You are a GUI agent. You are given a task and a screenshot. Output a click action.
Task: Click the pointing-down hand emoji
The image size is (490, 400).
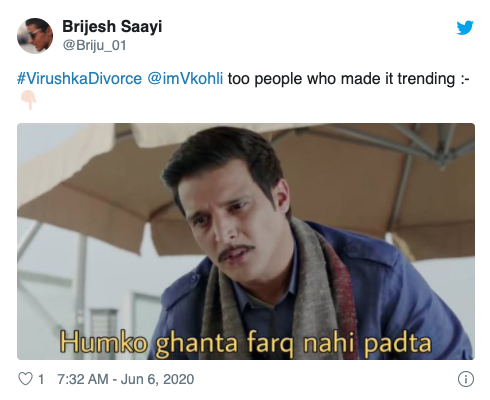click(x=29, y=99)
